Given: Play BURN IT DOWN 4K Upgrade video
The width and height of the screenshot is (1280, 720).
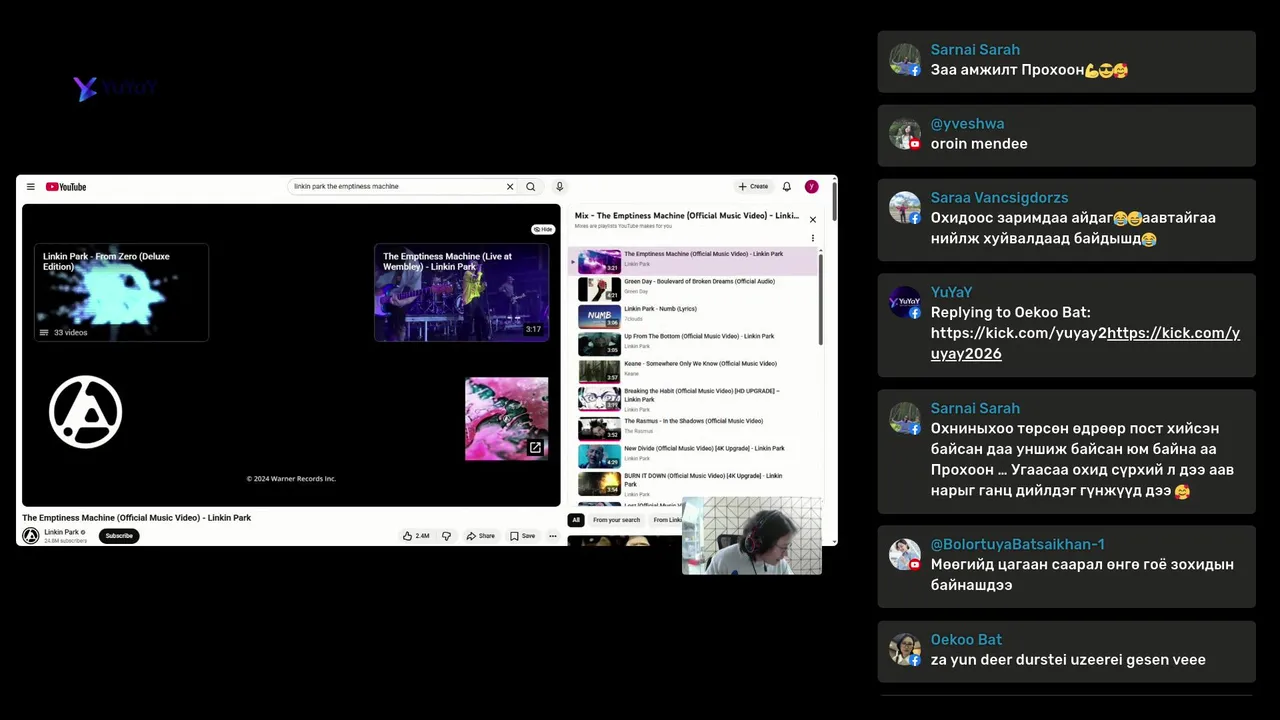Looking at the screenshot, I should 695,484.
